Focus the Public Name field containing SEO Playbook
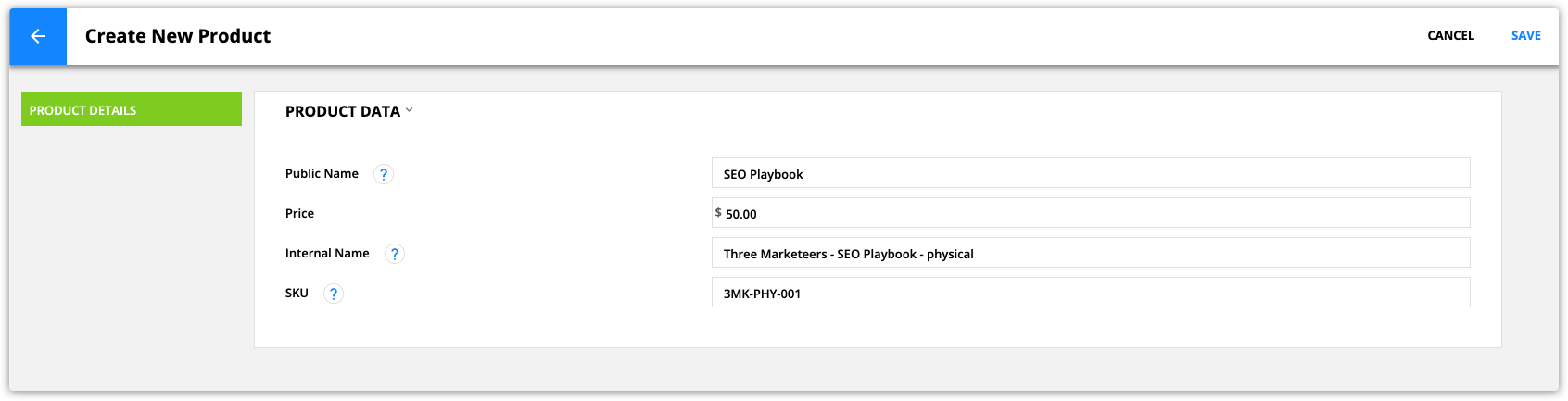1568x401 pixels. pyautogui.click(x=1091, y=173)
